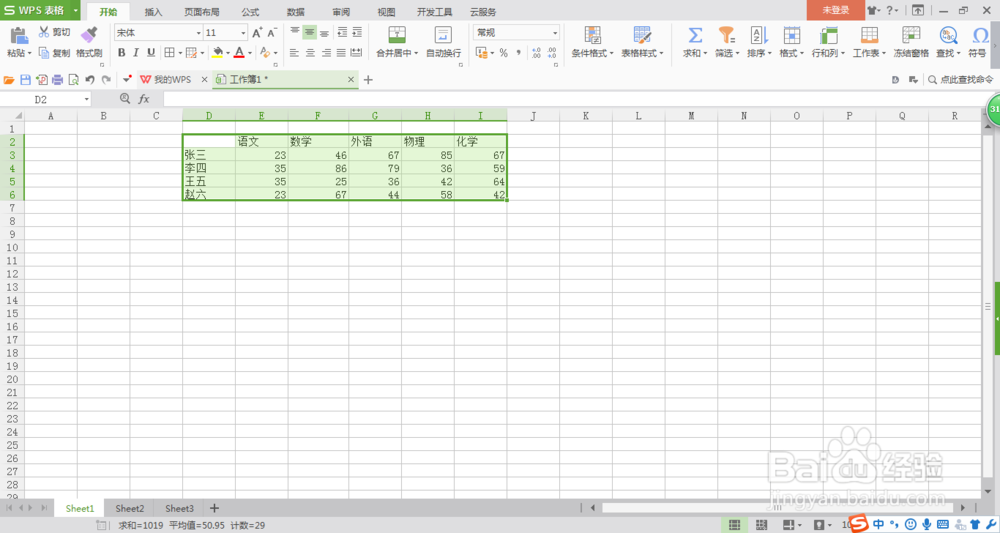Click the 点此查找命令 search command box

(x=960, y=80)
